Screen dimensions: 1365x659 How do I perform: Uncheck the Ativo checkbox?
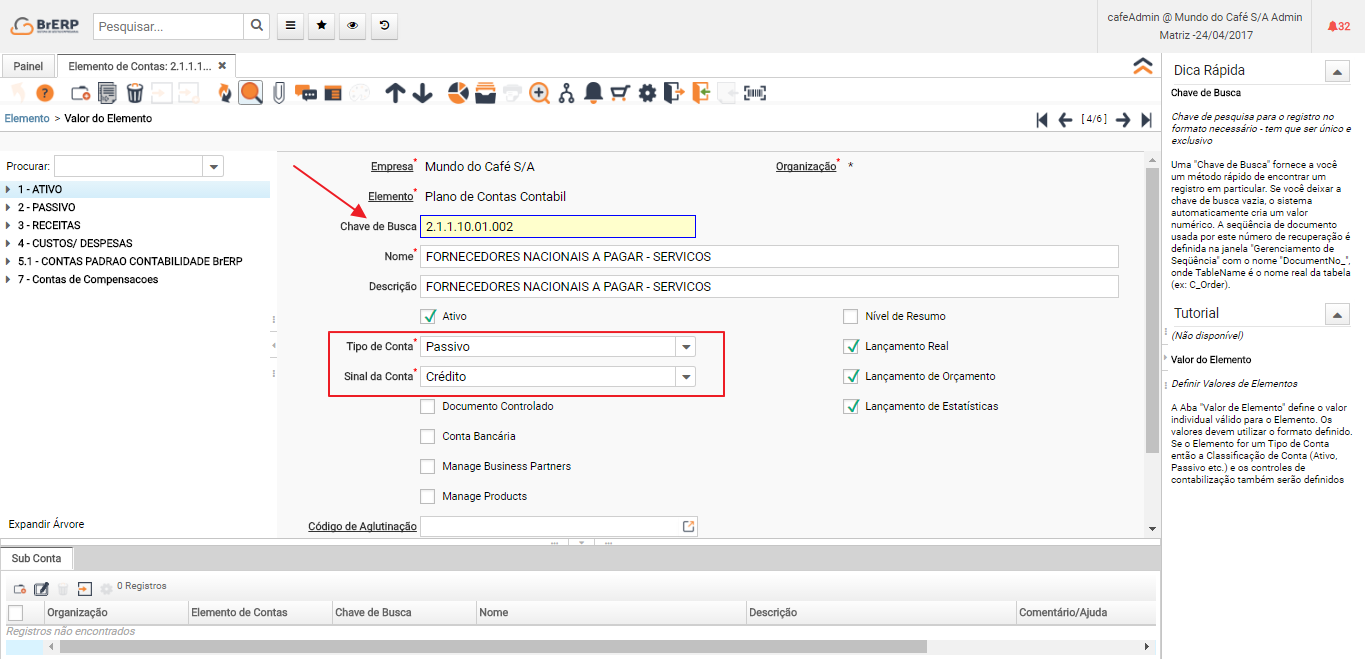[428, 316]
